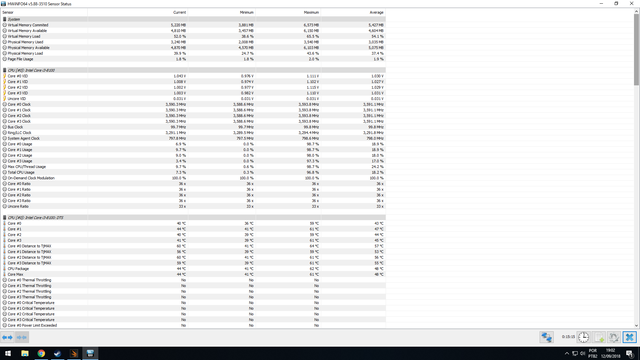The width and height of the screenshot is (640, 360).
Task: Select the Virtual Memory Available row
Action: point(193,31)
